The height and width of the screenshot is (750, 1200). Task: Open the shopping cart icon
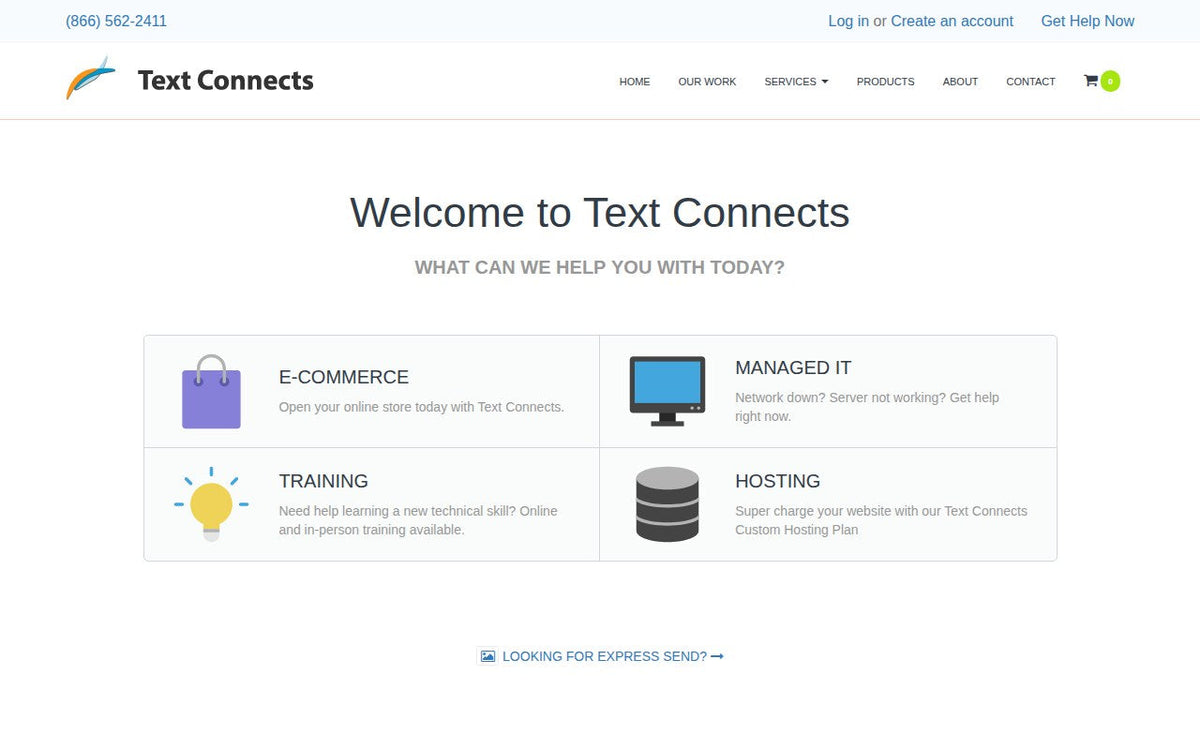pos(1090,81)
